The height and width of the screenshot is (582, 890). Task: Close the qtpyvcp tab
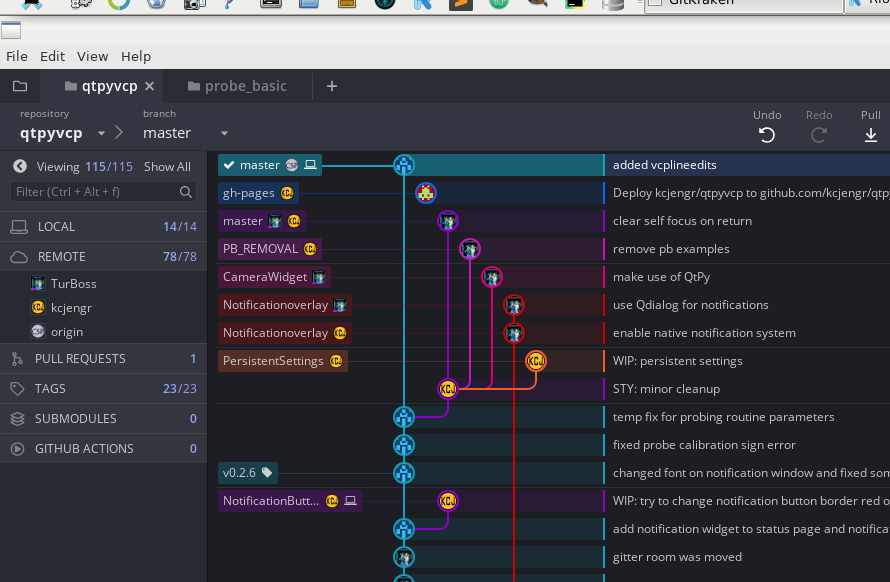pos(149,86)
